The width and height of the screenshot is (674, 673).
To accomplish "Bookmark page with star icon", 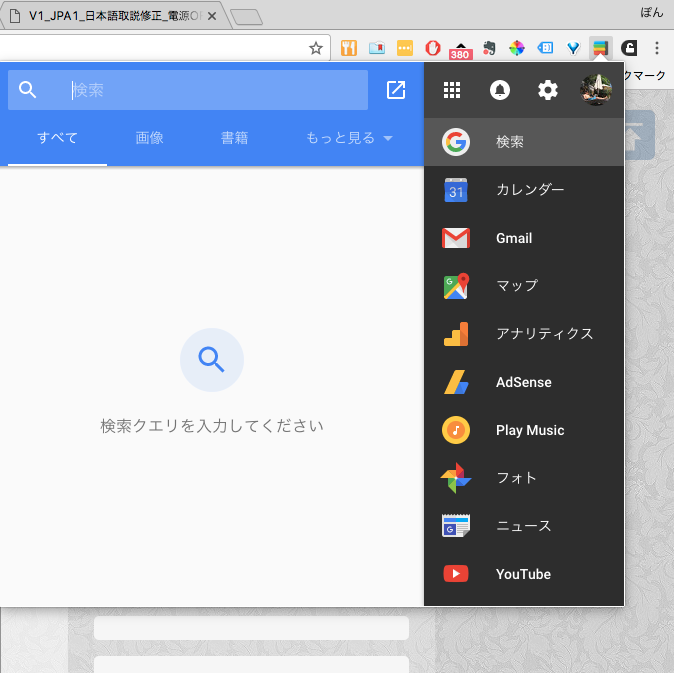I will pos(316,48).
